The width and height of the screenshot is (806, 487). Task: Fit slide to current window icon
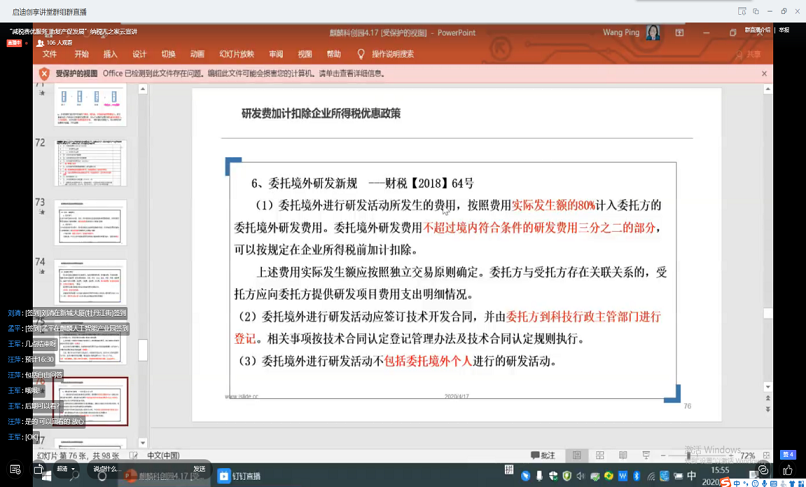pyautogui.click(x=766, y=456)
